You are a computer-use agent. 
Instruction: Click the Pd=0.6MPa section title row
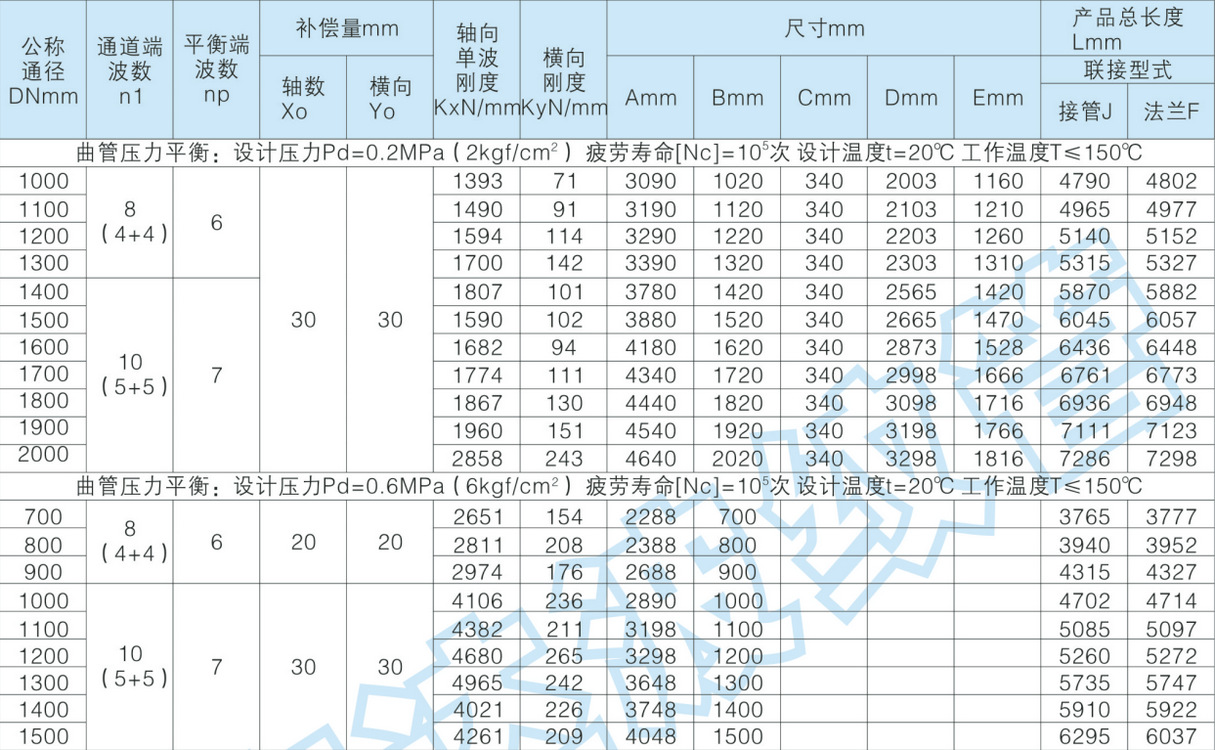click(x=607, y=488)
